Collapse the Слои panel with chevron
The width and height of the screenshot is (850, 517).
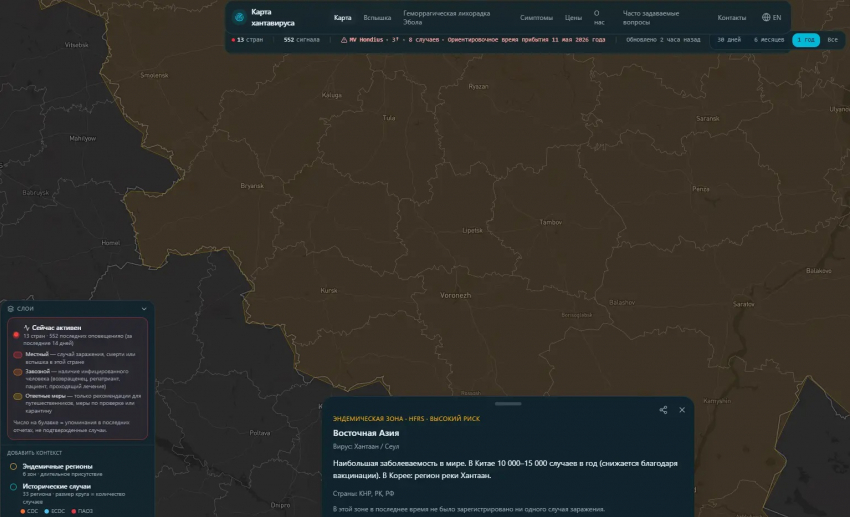(x=144, y=309)
